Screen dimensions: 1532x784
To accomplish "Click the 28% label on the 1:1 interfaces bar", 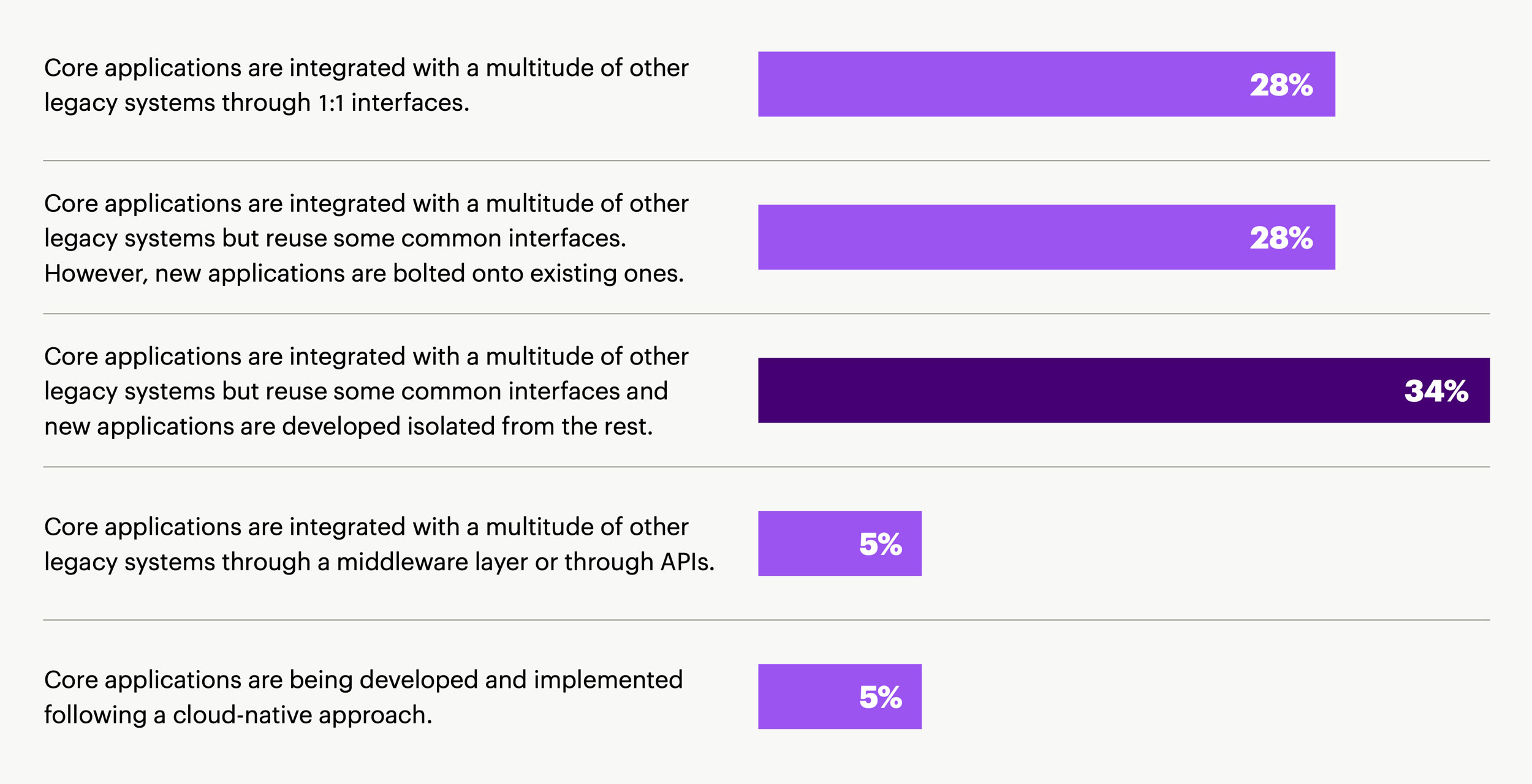I will point(1281,85).
